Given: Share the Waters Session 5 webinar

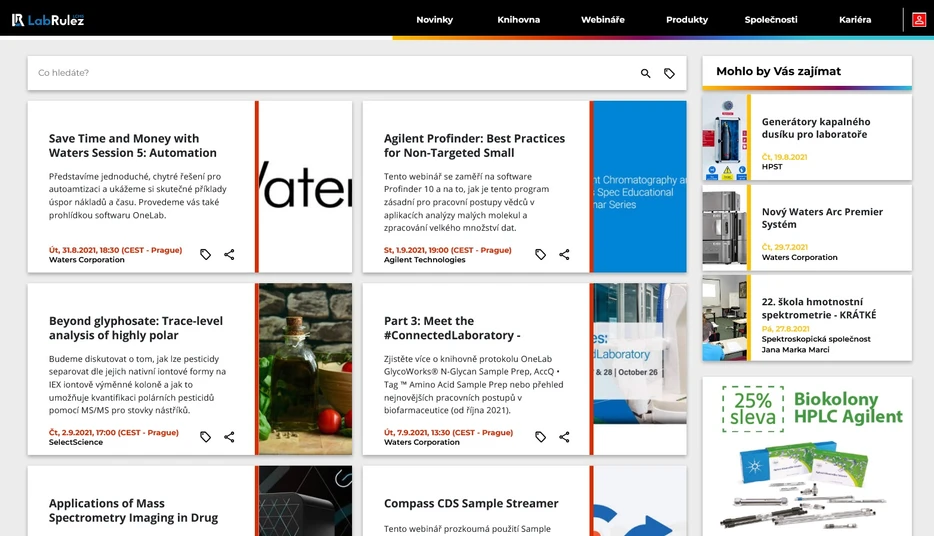Looking at the screenshot, I should 229,254.
